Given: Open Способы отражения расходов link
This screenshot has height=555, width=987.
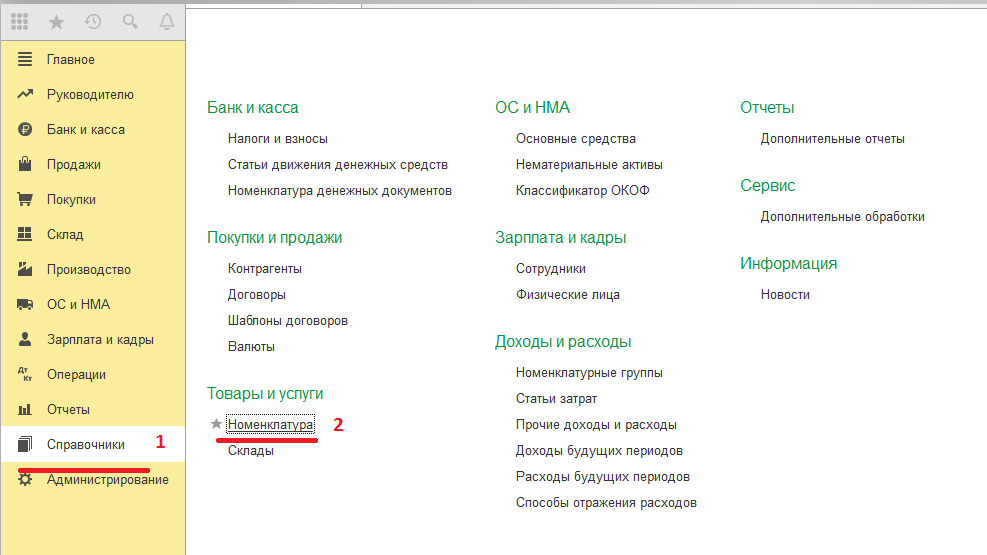Looking at the screenshot, I should (x=606, y=503).
